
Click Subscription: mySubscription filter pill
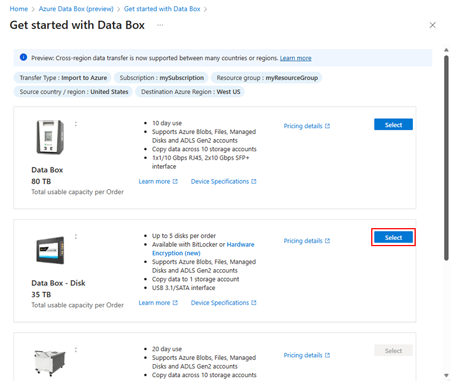point(161,78)
